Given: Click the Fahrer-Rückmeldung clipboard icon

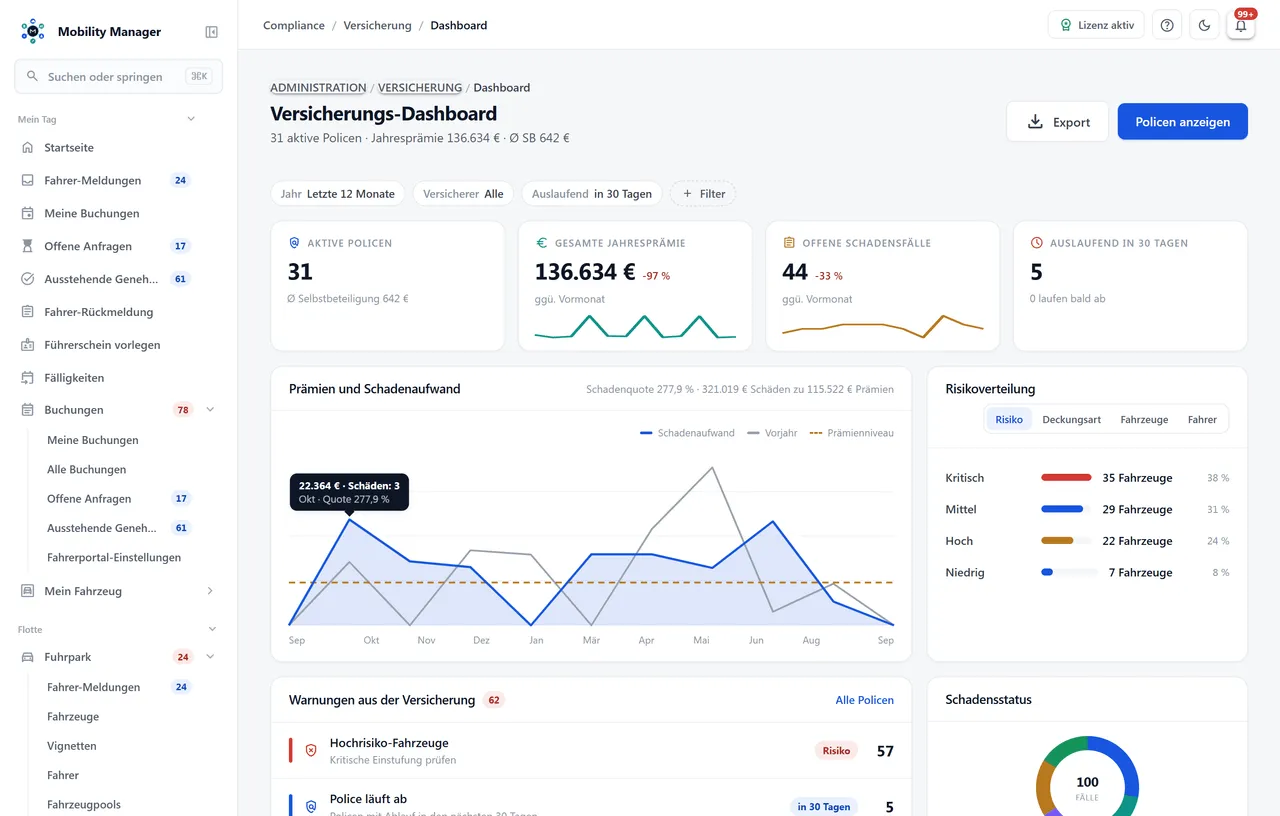Looking at the screenshot, I should (28, 312).
